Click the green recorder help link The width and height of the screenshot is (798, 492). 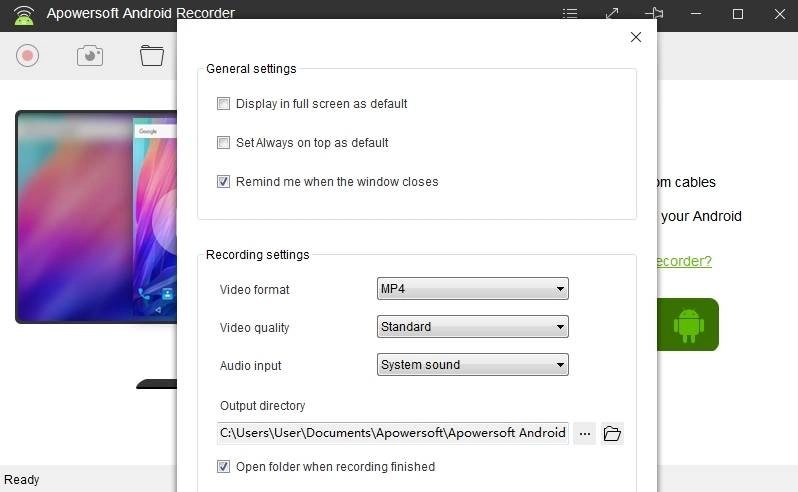pos(684,261)
